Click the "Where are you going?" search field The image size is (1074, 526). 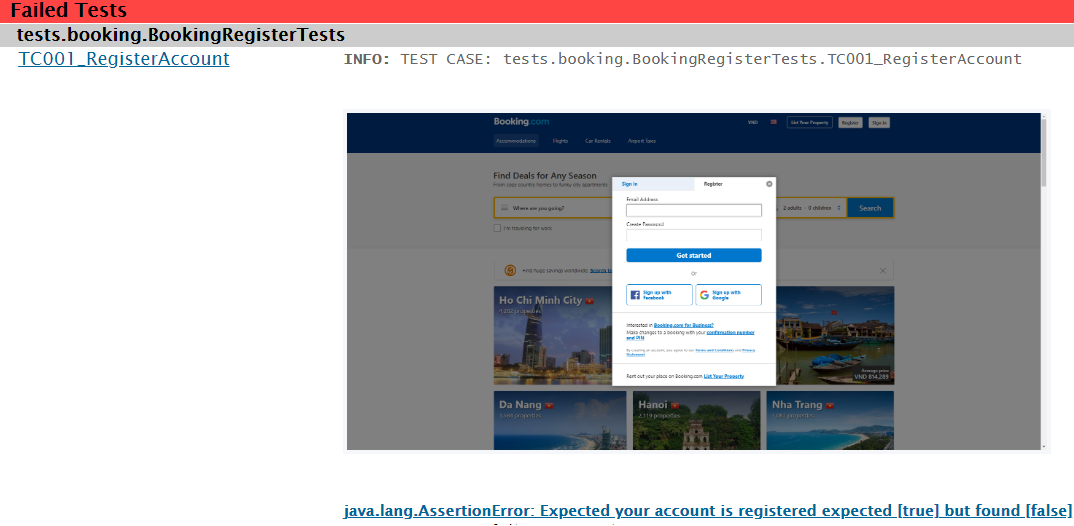[553, 208]
